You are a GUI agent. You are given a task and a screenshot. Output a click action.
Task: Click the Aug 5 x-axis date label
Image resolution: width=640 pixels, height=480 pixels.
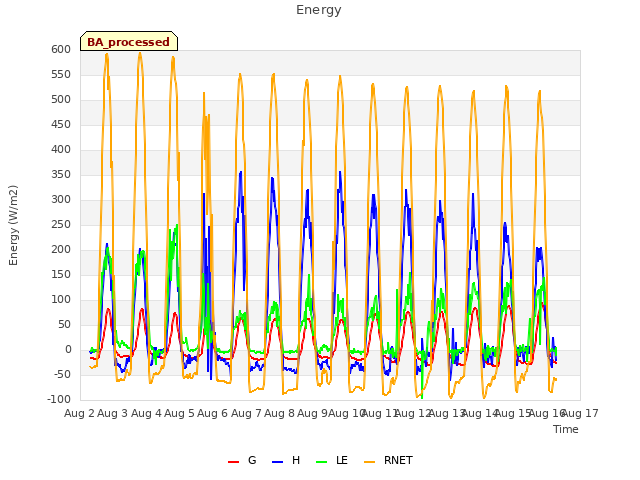pyautogui.click(x=179, y=413)
